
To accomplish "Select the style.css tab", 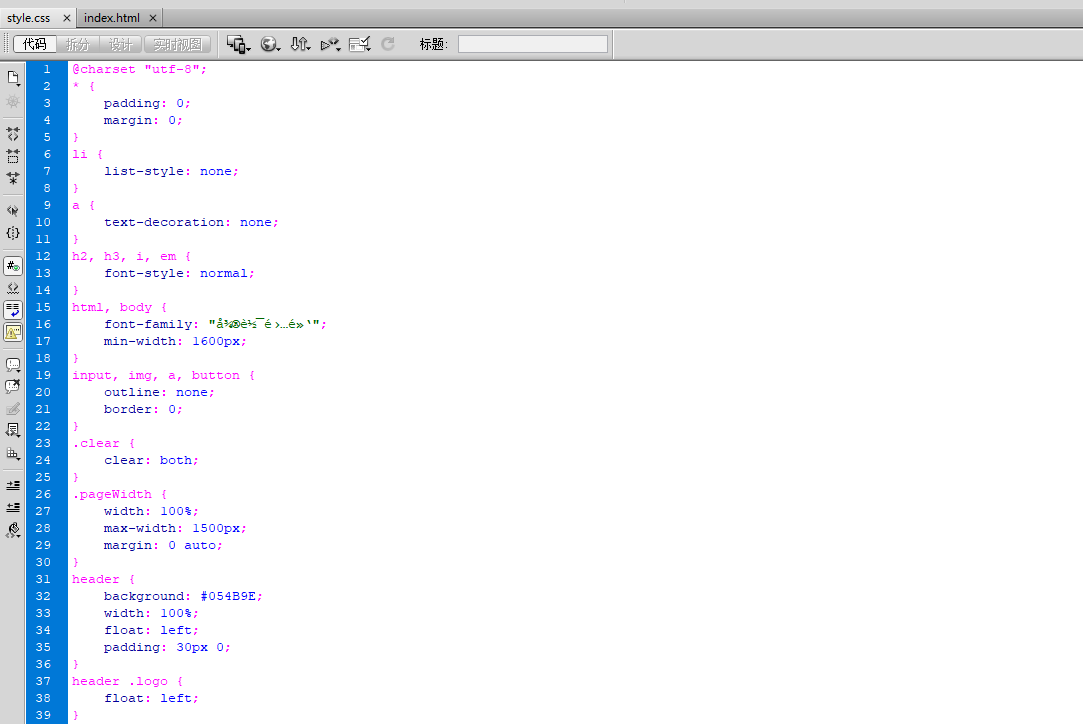I will 29,18.
